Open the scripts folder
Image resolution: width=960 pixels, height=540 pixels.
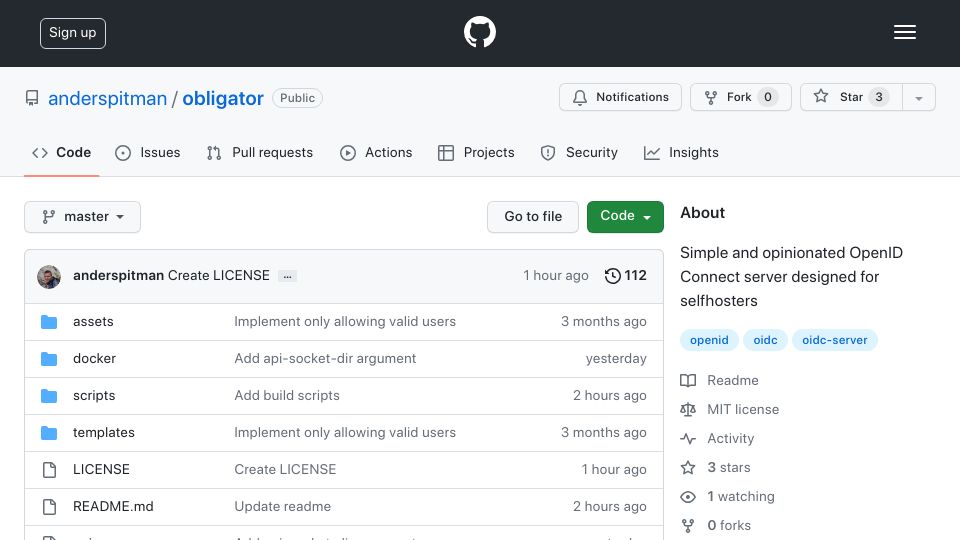pyautogui.click(x=94, y=396)
